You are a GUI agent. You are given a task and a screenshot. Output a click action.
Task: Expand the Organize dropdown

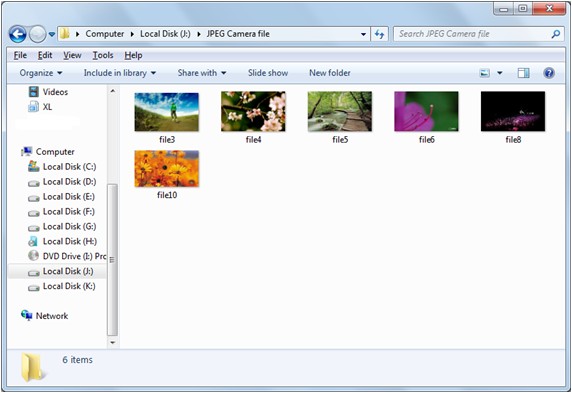point(41,73)
